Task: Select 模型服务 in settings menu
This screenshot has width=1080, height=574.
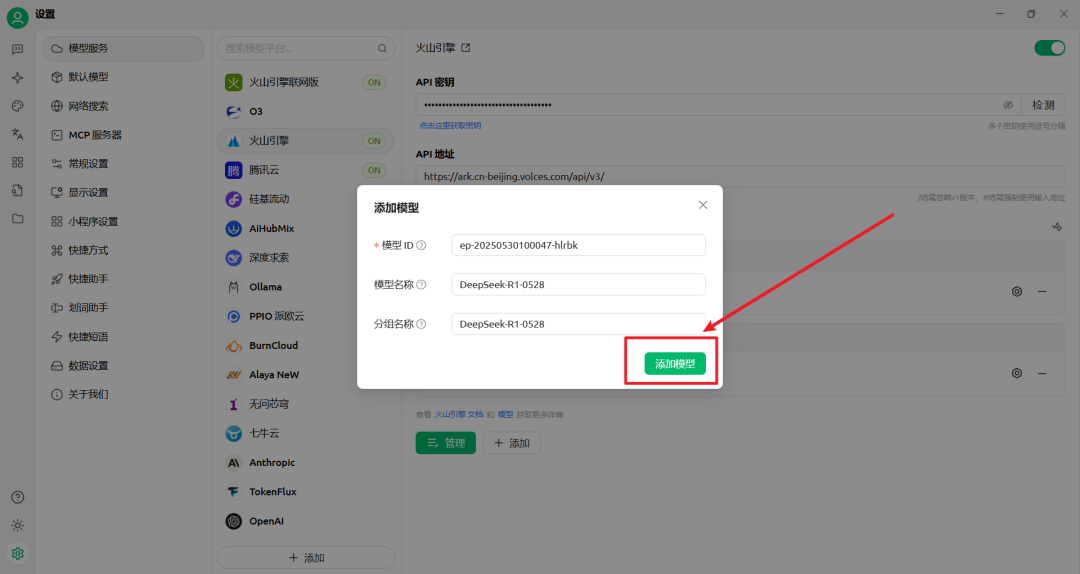Action: (x=123, y=48)
